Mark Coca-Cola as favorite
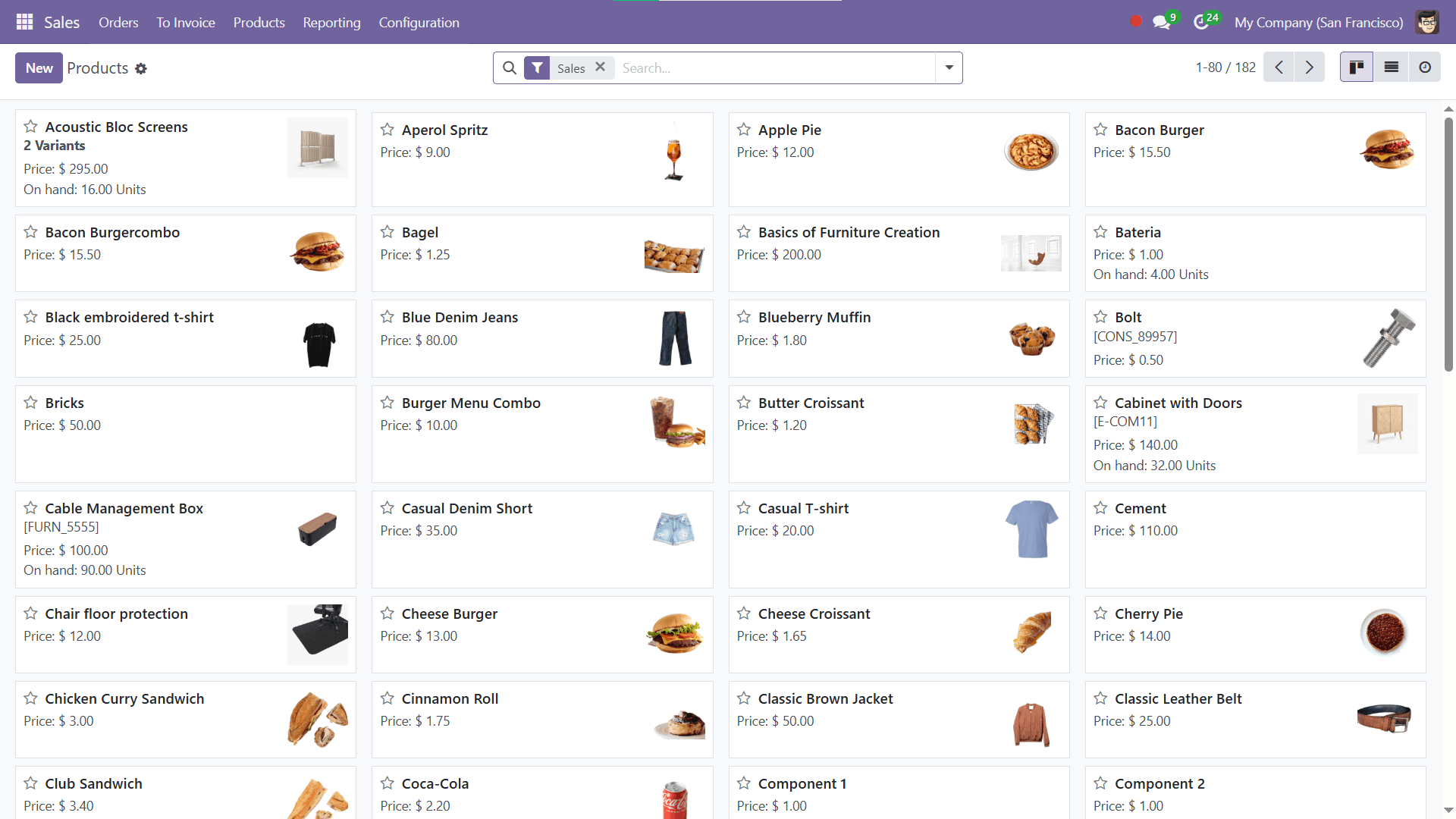This screenshot has height=819, width=1456. [387, 783]
